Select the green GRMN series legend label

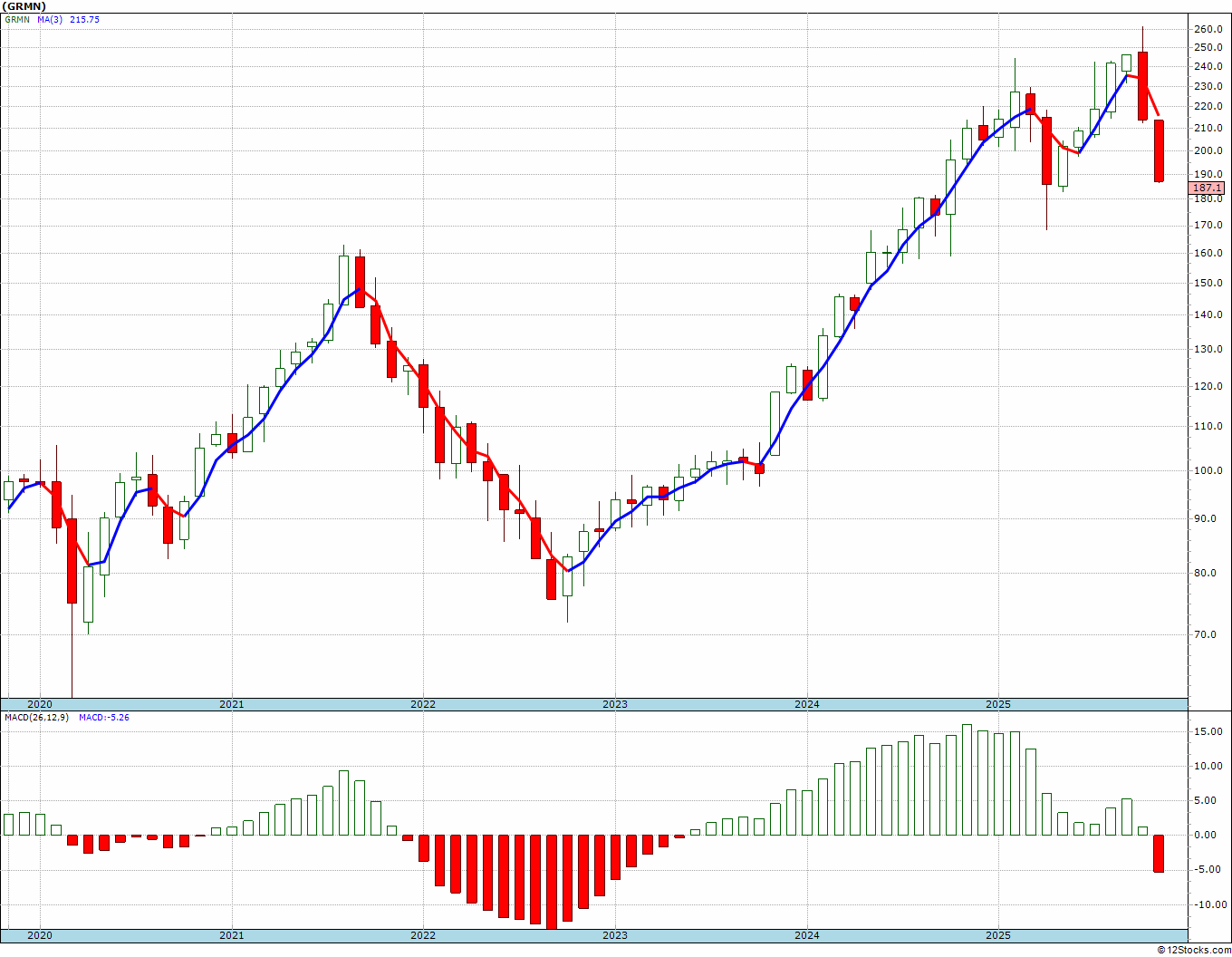pyautogui.click(x=18, y=19)
